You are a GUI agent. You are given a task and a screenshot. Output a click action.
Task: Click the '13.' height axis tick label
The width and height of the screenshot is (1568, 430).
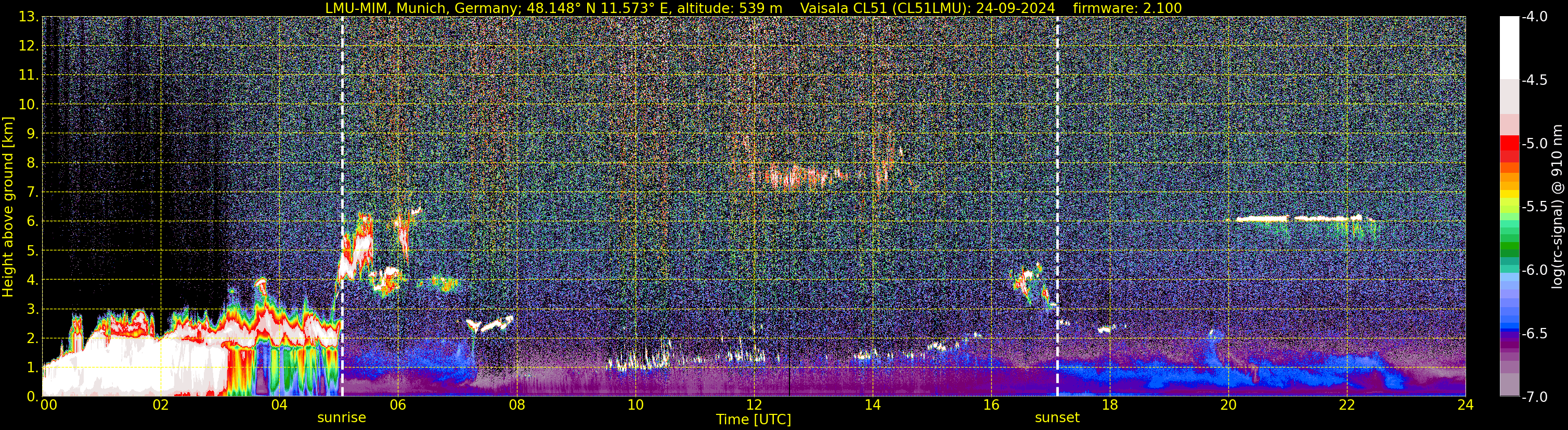29,17
